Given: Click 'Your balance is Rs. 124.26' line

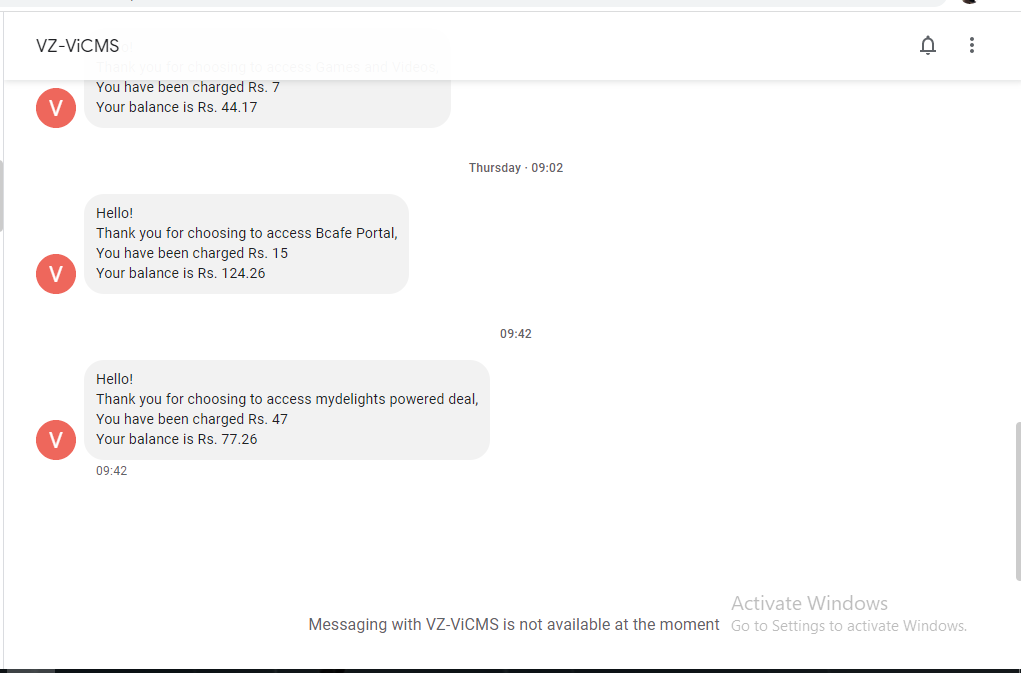Looking at the screenshot, I should tap(180, 273).
